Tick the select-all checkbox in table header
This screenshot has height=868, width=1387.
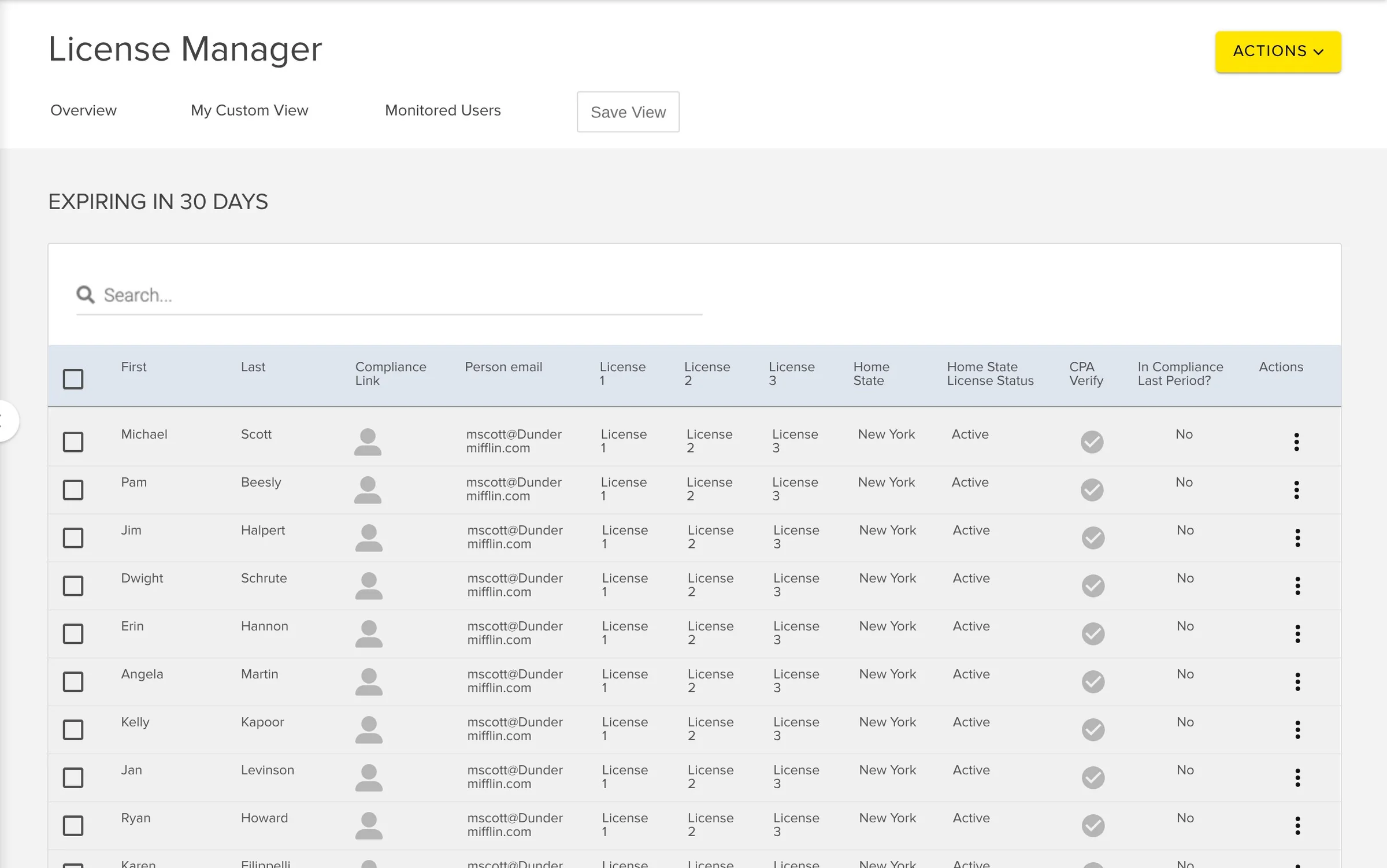coord(73,379)
